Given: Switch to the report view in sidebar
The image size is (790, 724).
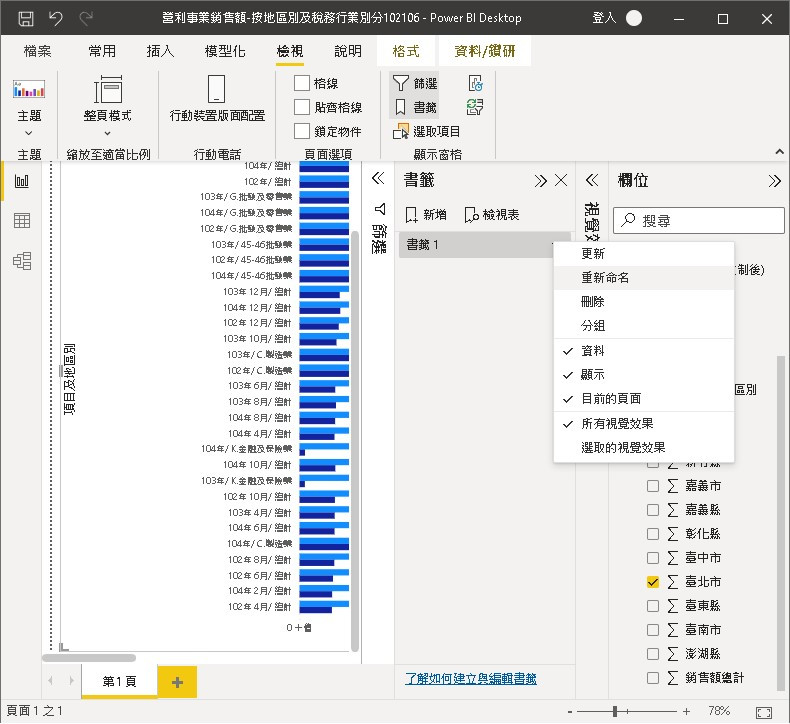Looking at the screenshot, I should (x=22, y=181).
